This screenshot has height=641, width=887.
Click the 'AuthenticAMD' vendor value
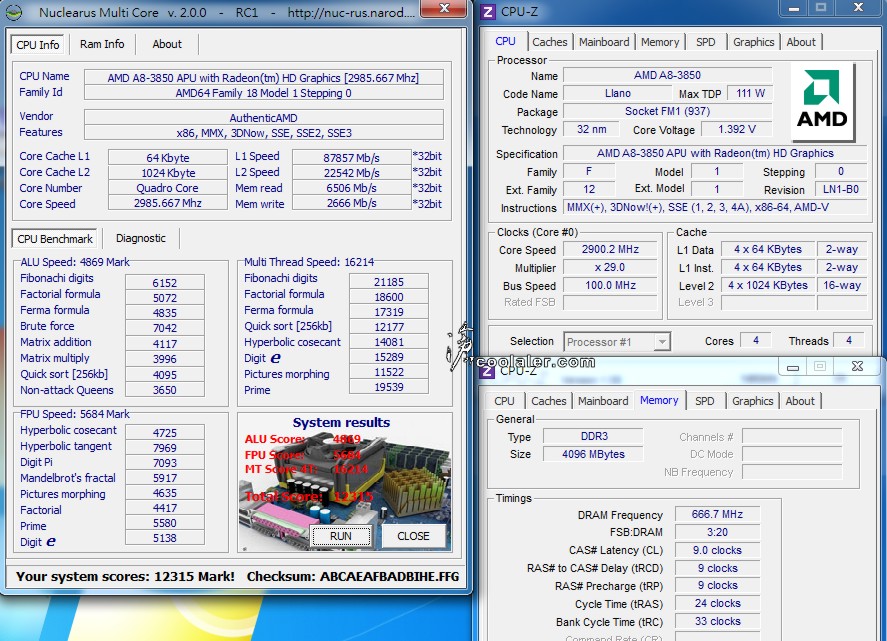(x=263, y=118)
